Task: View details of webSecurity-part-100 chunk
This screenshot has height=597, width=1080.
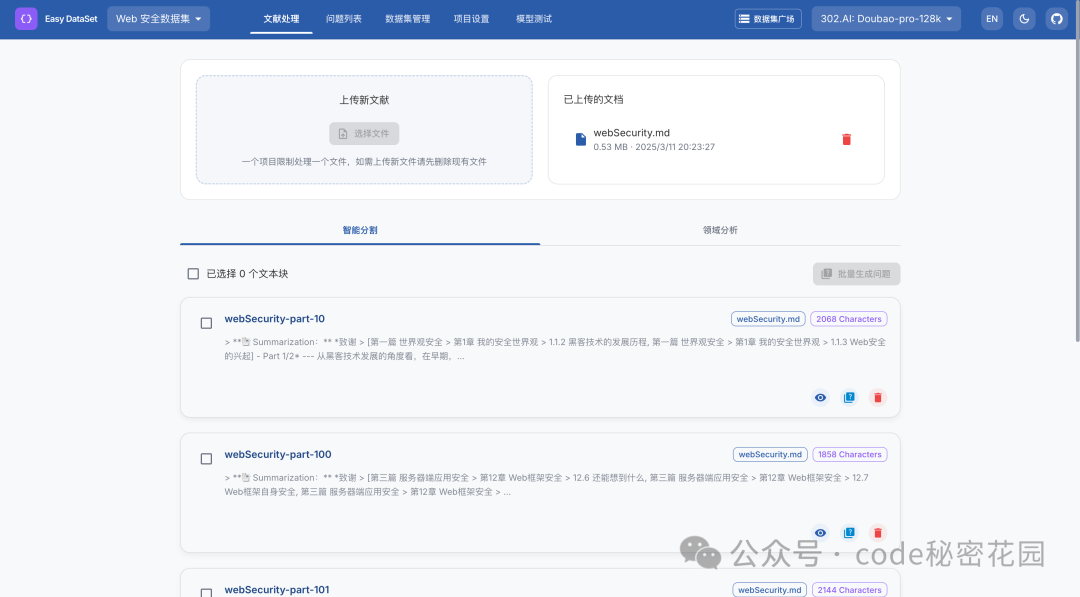Action: click(x=820, y=533)
